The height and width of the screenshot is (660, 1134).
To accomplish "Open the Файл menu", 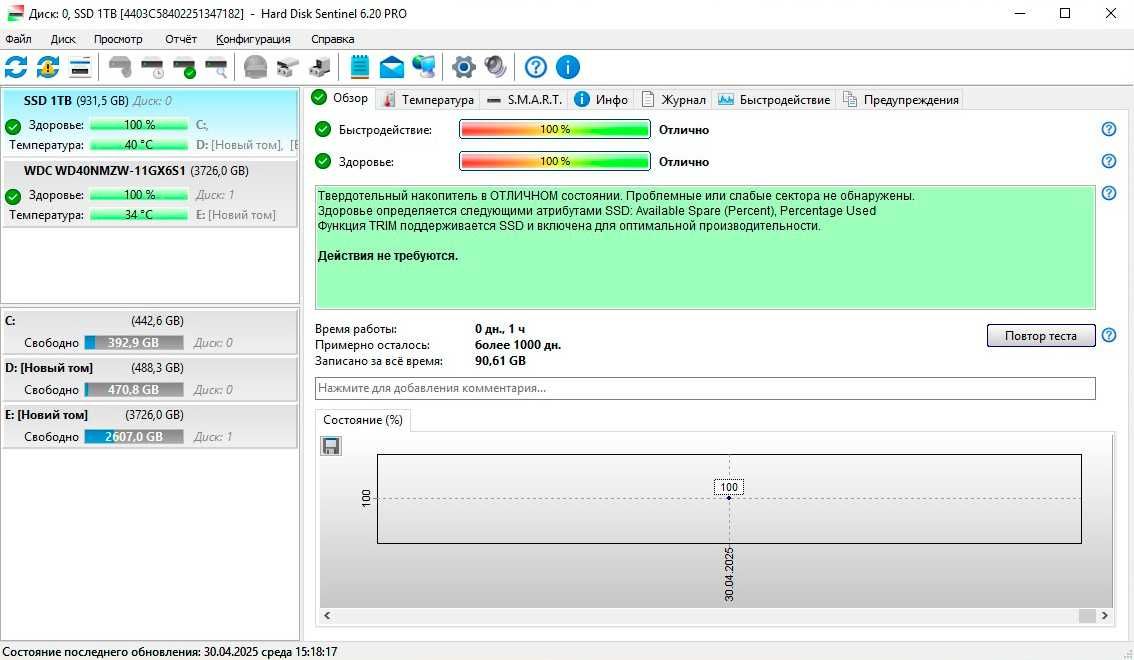I will point(18,39).
